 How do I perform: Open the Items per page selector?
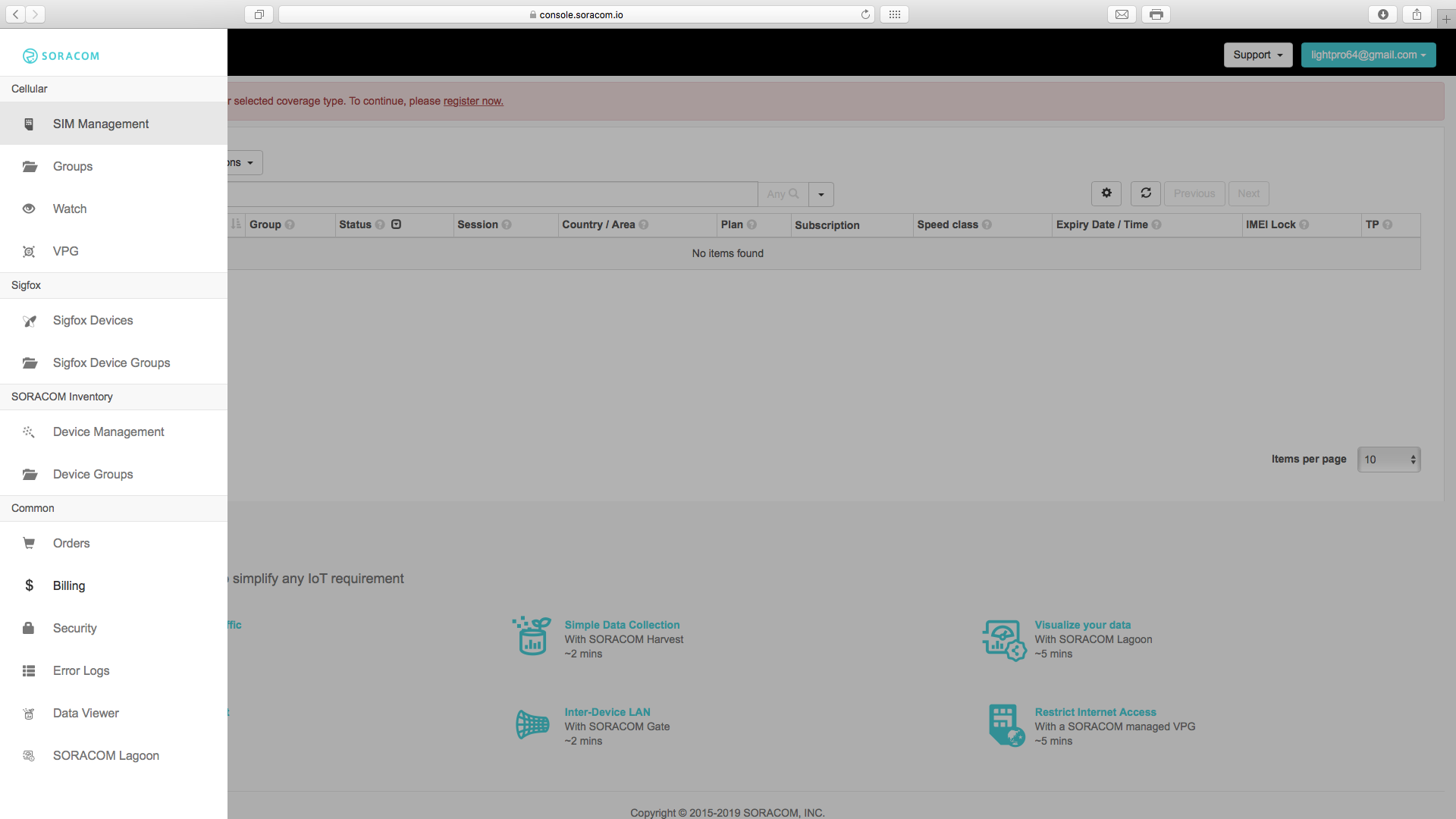pos(1389,460)
